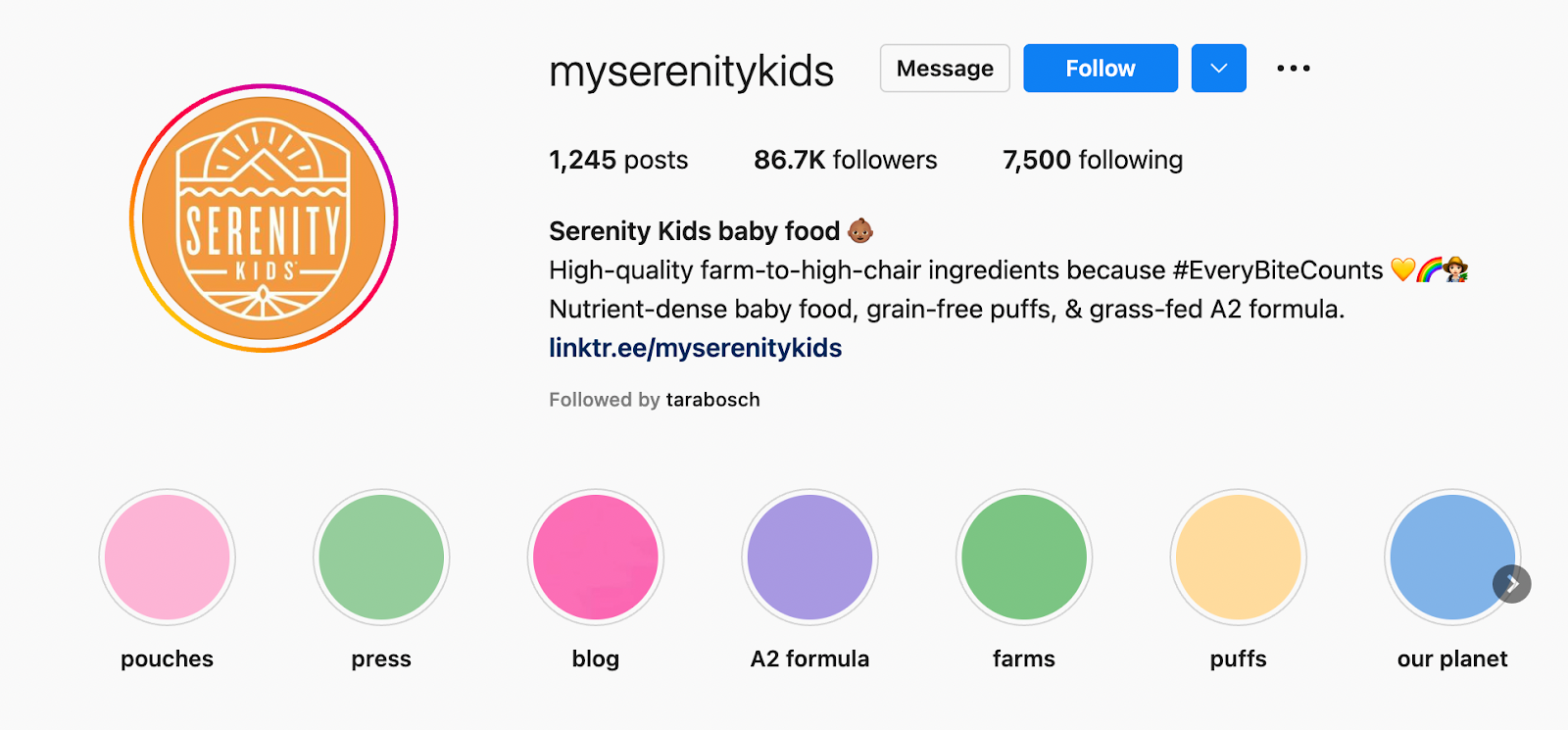The image size is (1568, 730).
Task: Open the linktr.ee/myserenitykids link
Action: (x=695, y=347)
